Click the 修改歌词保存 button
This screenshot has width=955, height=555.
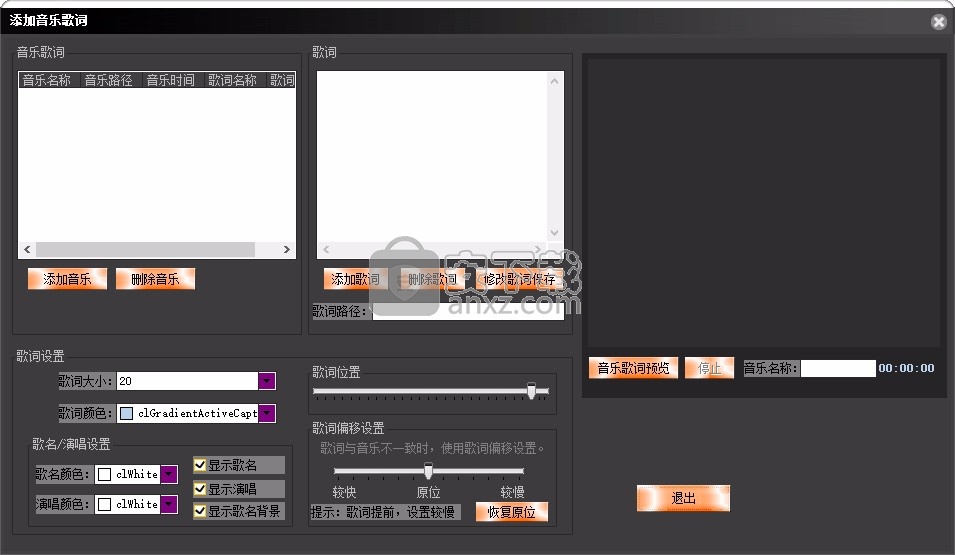[x=520, y=279]
